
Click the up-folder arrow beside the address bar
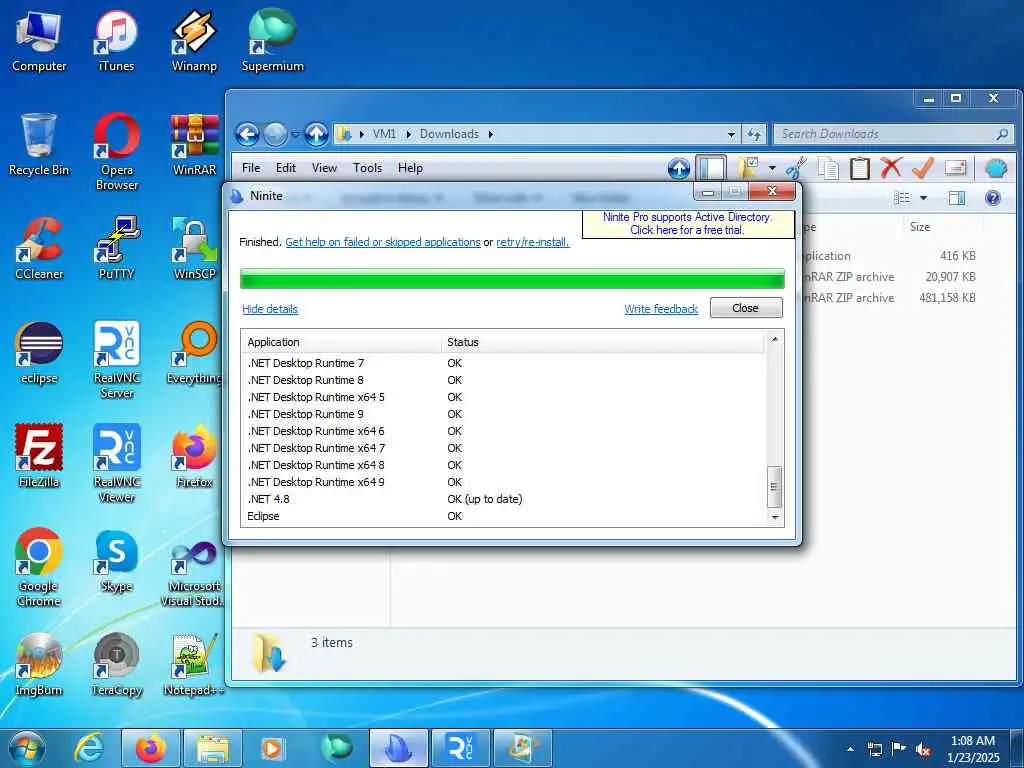[x=317, y=135]
